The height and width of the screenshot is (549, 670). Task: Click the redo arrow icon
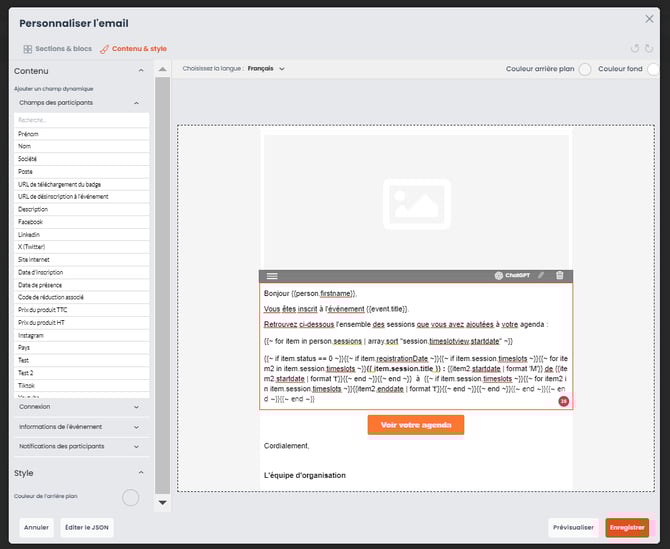[x=650, y=48]
